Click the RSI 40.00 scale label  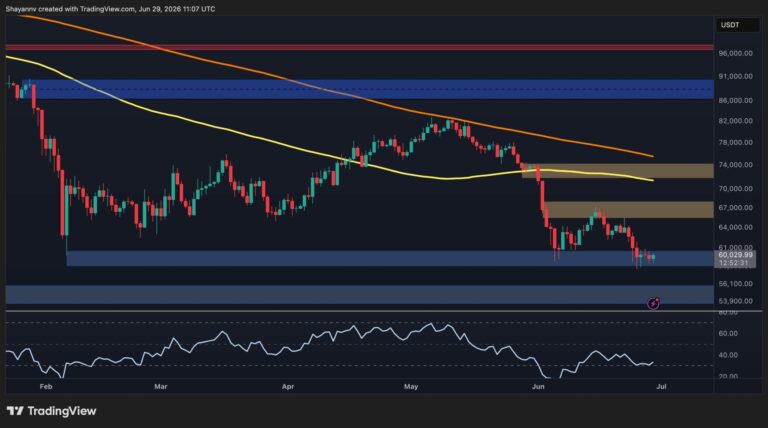click(728, 355)
